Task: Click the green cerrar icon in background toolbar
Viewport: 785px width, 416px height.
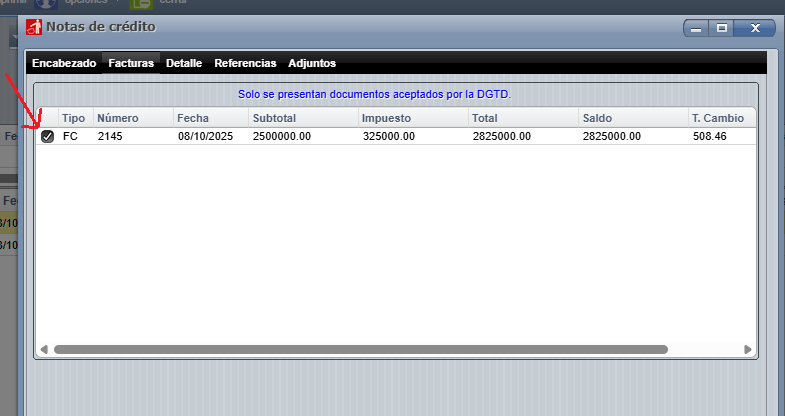Action: [140, 4]
